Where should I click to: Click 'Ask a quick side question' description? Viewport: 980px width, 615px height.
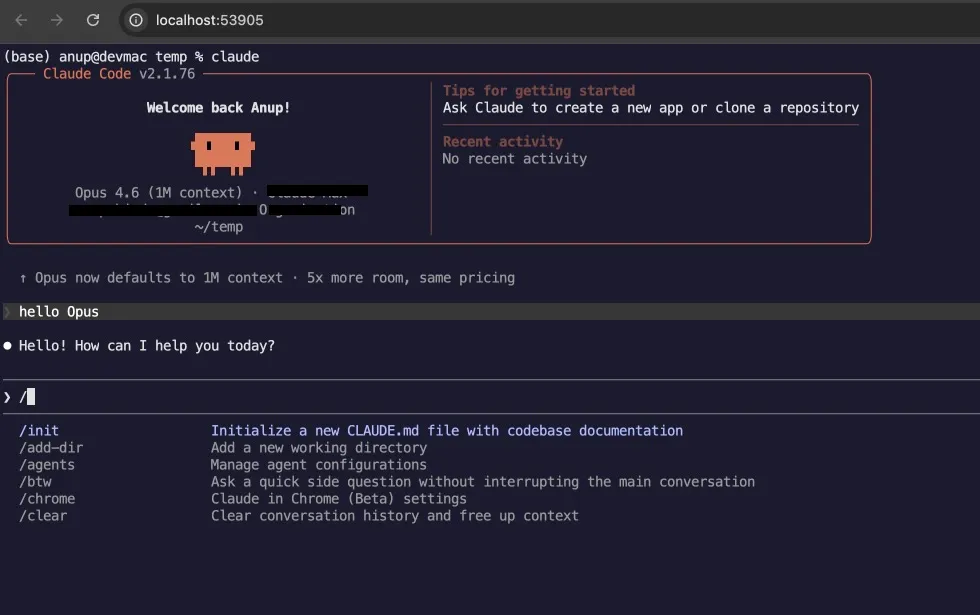click(482, 481)
